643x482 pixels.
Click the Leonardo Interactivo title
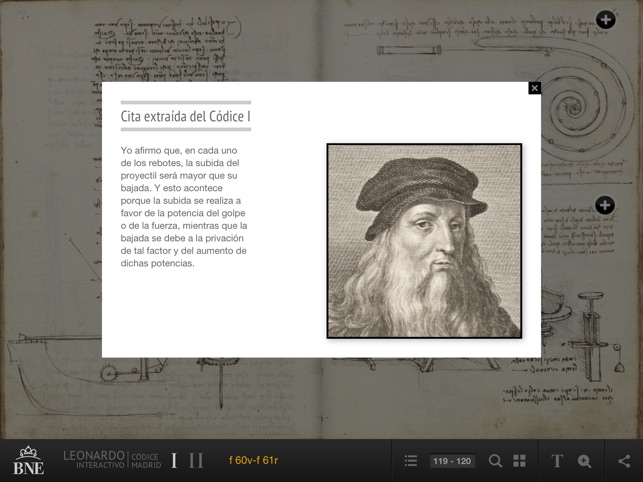pos(94,460)
